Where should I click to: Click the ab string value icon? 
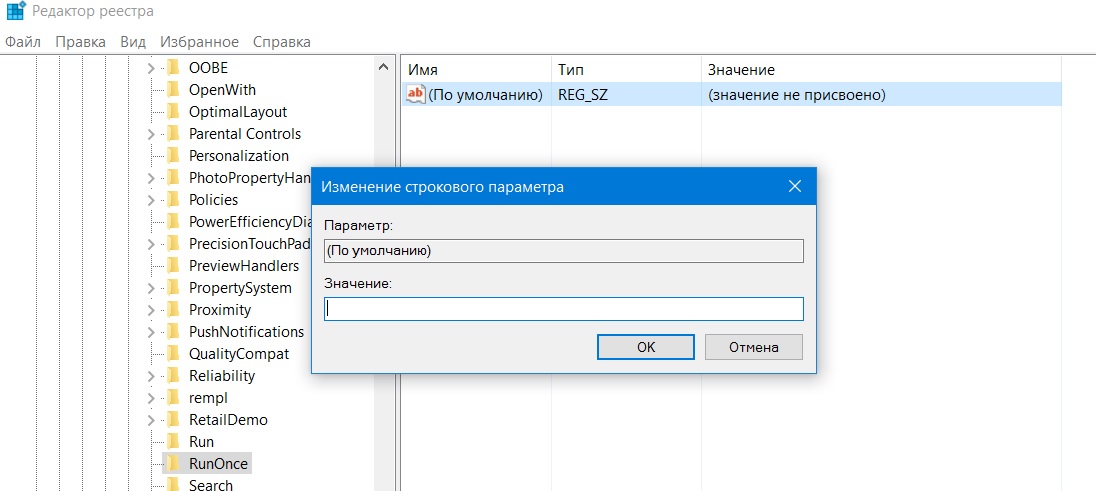415,95
